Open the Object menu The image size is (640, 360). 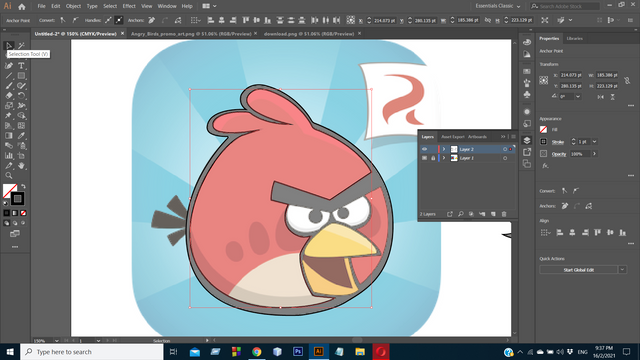pyautogui.click(x=73, y=6)
